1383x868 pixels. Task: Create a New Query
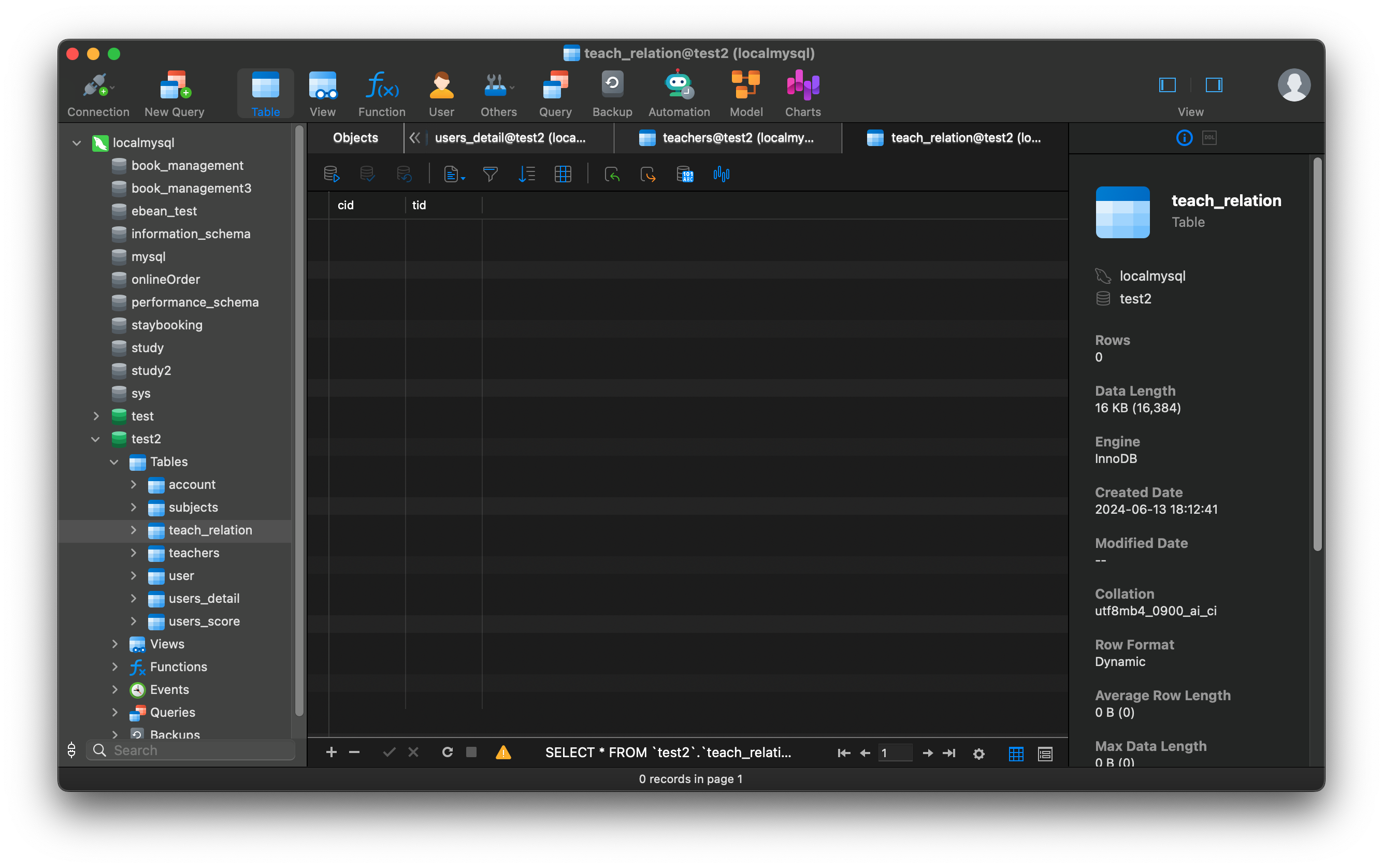coord(174,92)
